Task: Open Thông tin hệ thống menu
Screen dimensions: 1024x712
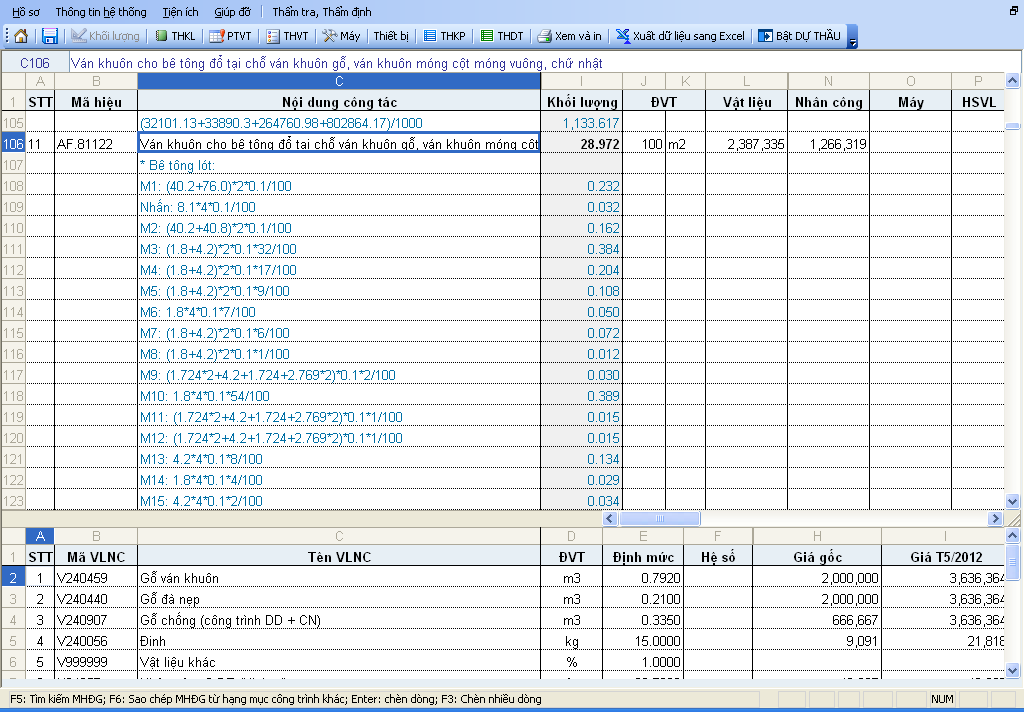Action: (101, 12)
